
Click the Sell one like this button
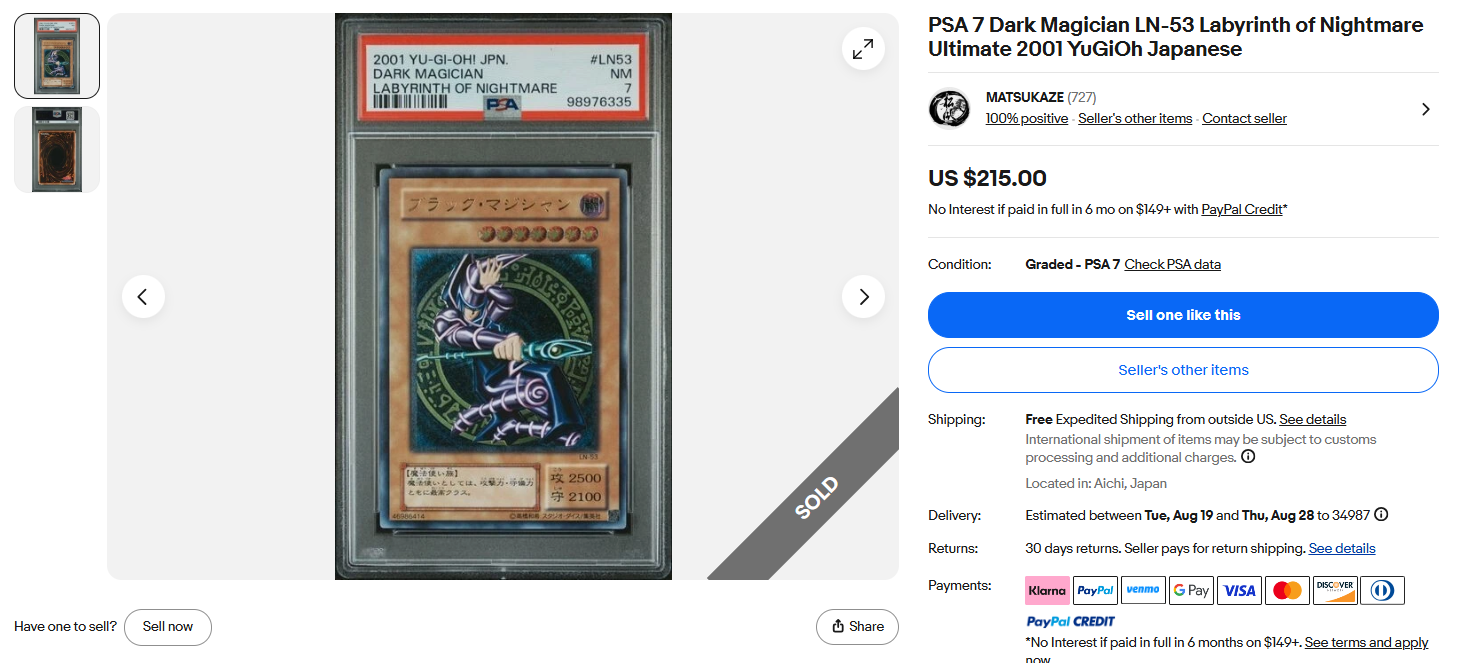click(1183, 315)
